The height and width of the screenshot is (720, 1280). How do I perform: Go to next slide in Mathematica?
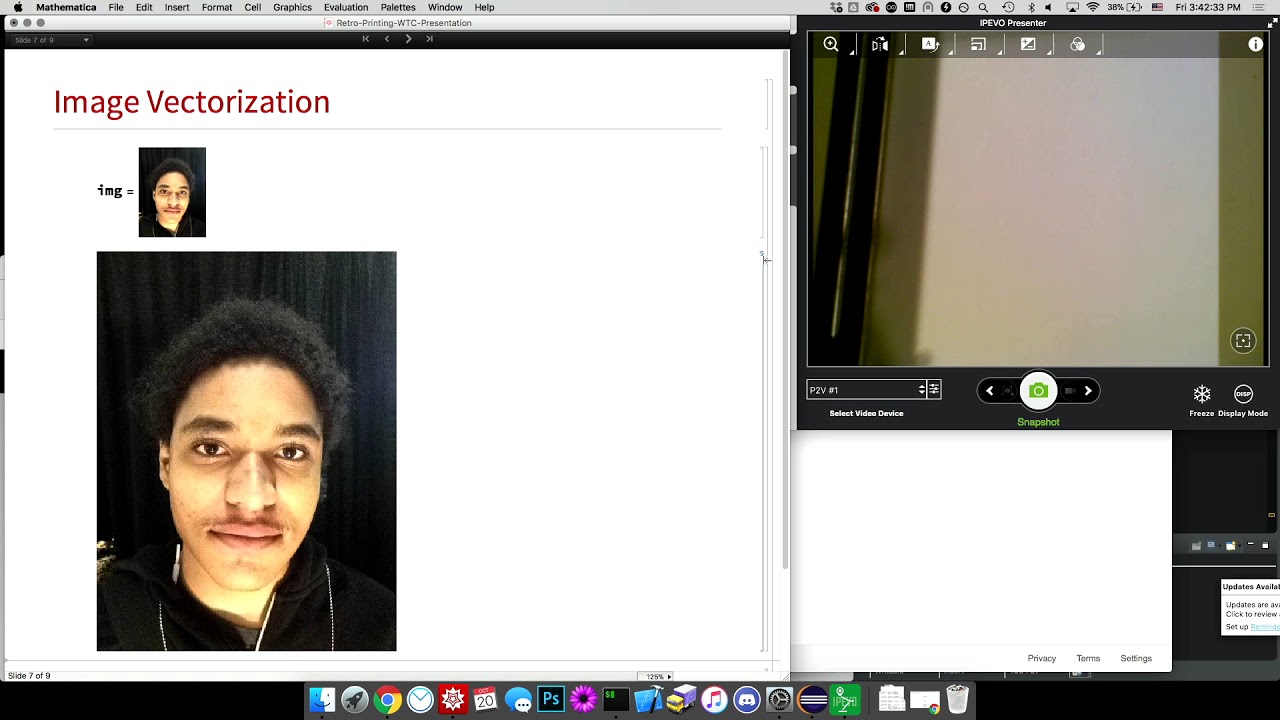click(x=408, y=39)
